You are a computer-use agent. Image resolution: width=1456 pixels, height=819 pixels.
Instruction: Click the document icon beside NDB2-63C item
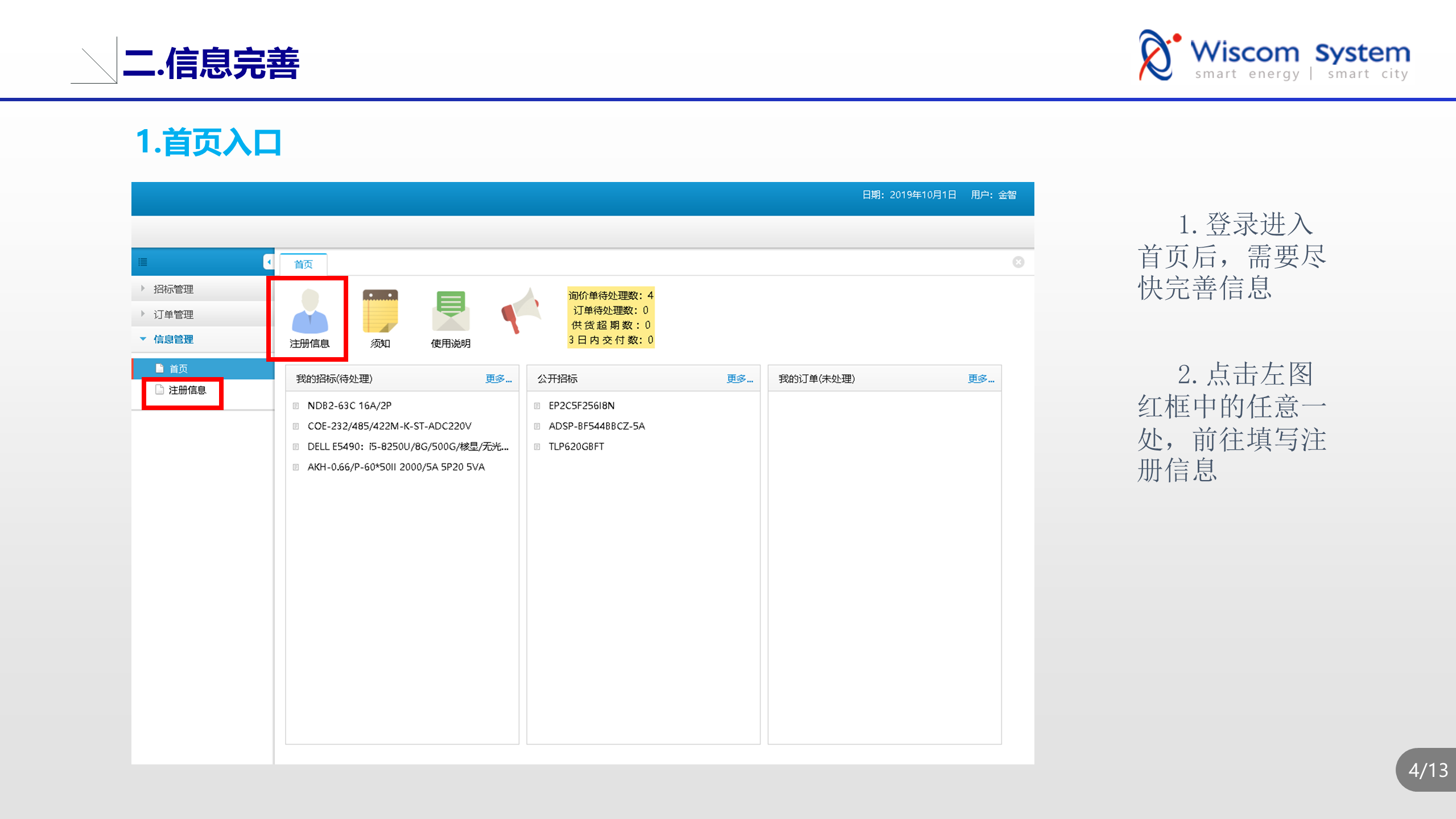pyautogui.click(x=296, y=406)
